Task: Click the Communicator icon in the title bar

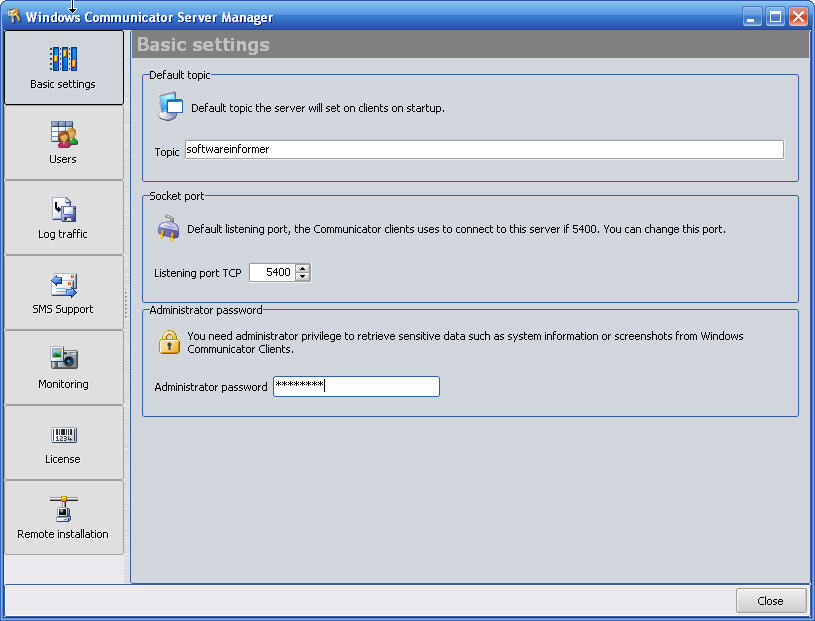Action: tap(13, 16)
